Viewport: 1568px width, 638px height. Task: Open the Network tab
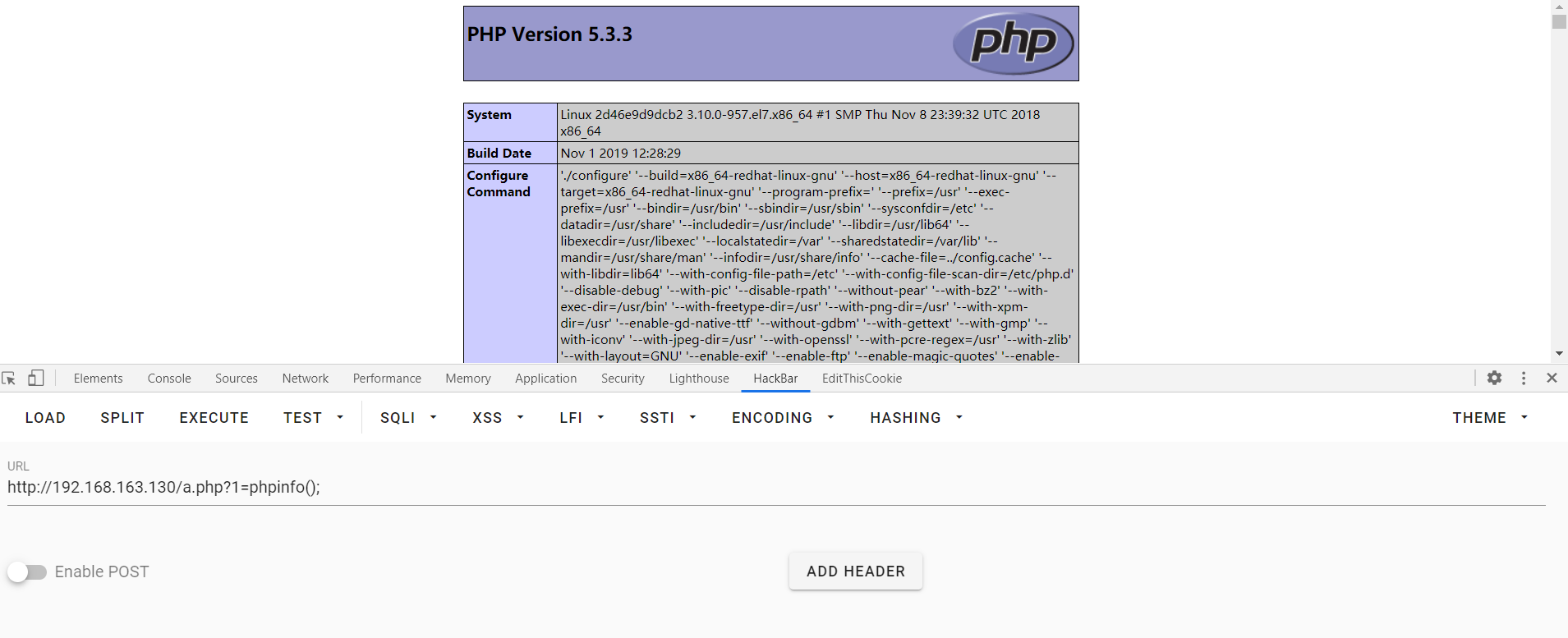click(x=306, y=379)
